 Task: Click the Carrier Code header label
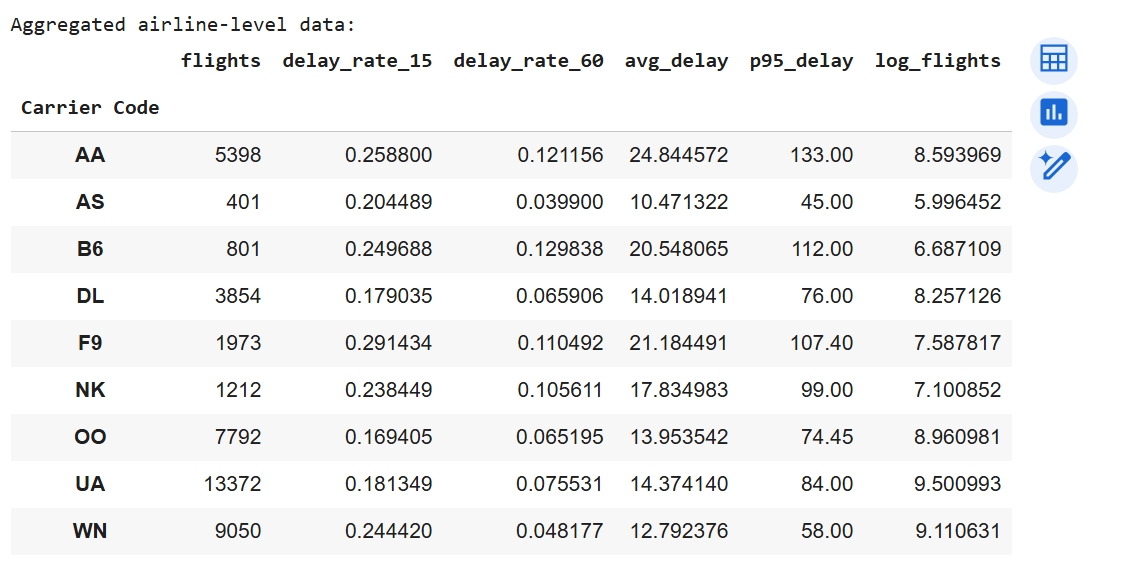pos(89,108)
